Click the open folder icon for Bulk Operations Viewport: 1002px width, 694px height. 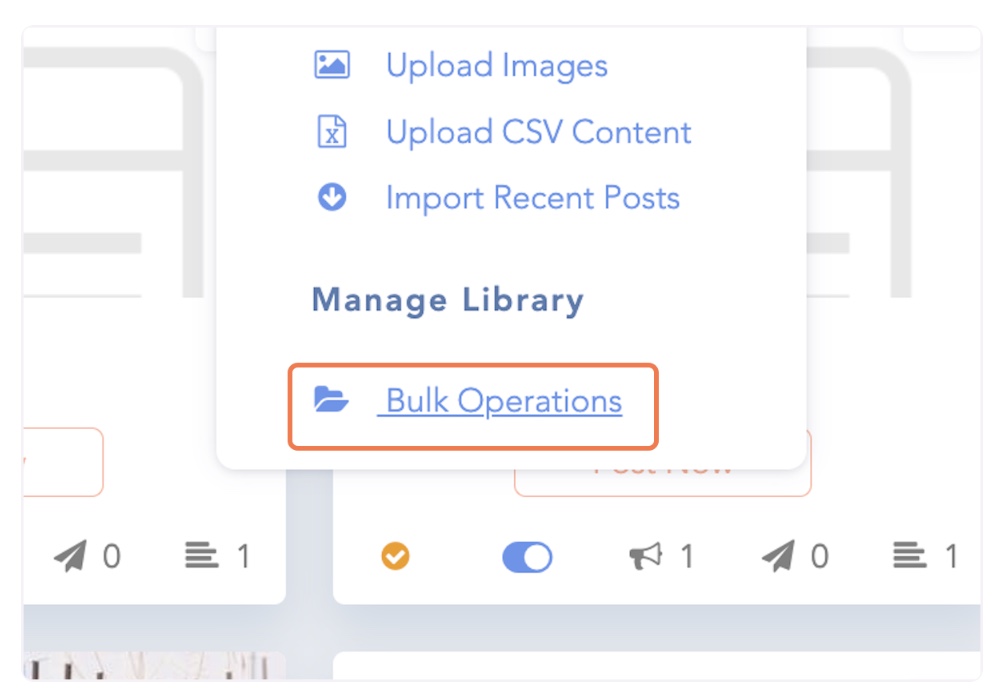coord(331,401)
